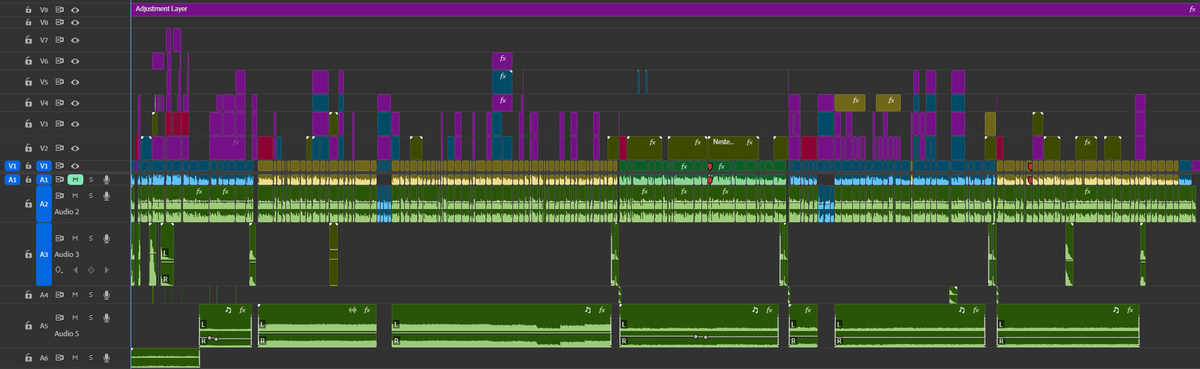Image resolution: width=1200 pixels, height=369 pixels.
Task: Hide output of video track V9
Action: click(x=75, y=9)
